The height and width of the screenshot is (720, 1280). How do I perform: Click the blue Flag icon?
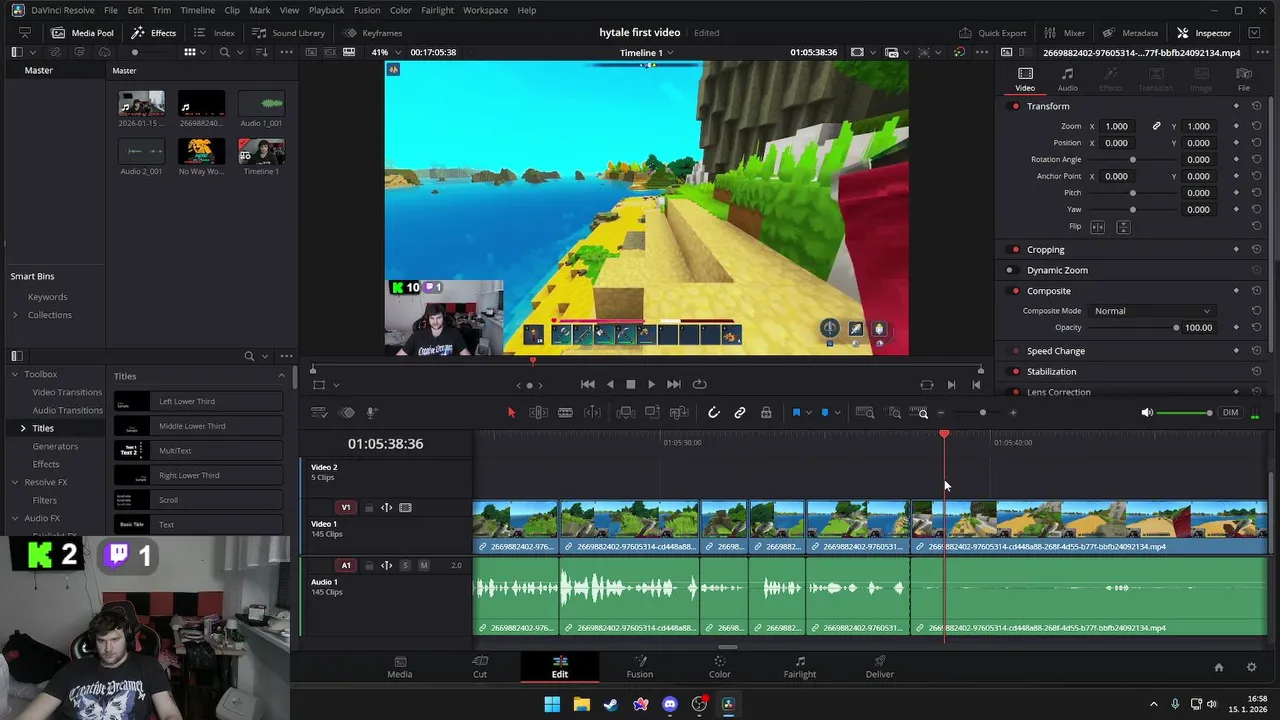pos(796,412)
